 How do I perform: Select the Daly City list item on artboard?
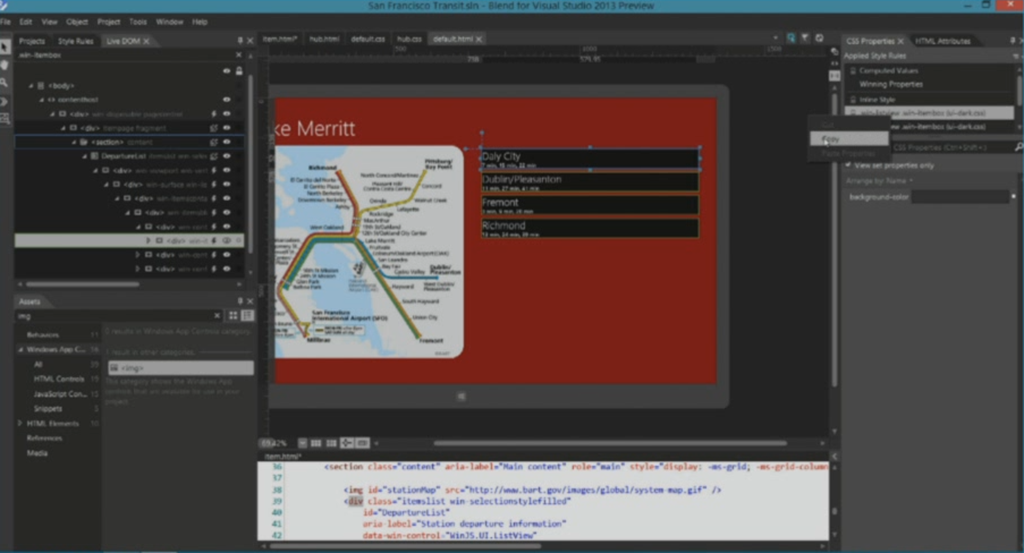pos(590,159)
